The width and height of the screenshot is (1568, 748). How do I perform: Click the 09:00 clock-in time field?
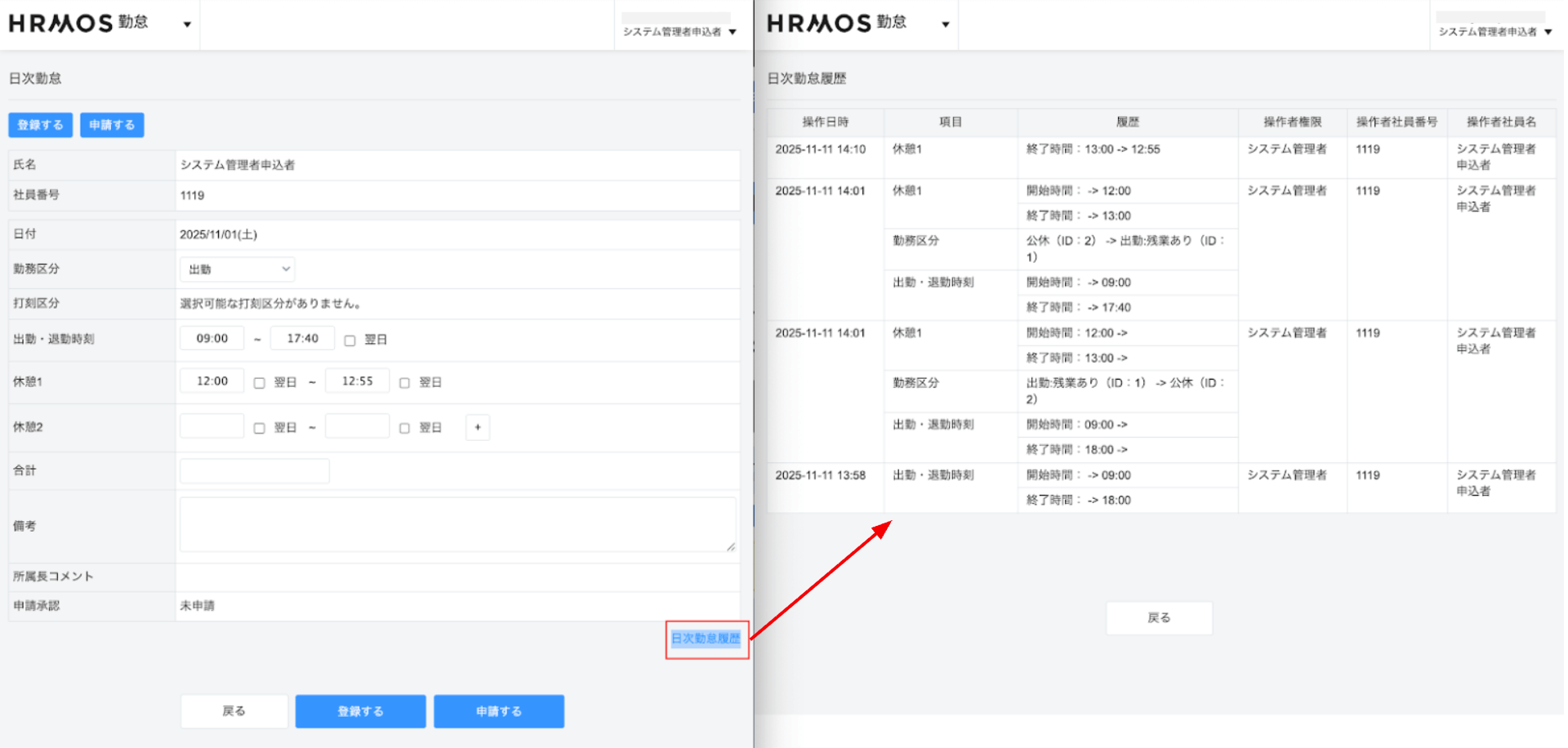[212, 338]
